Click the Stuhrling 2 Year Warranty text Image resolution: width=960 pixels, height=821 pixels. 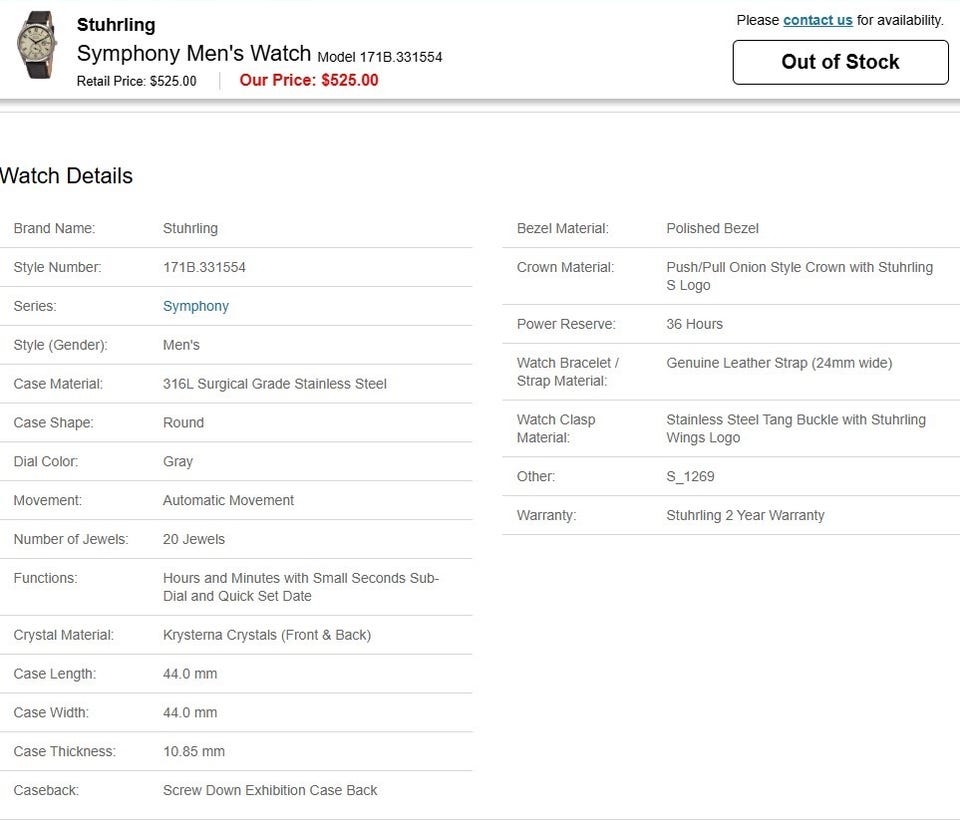pos(745,515)
